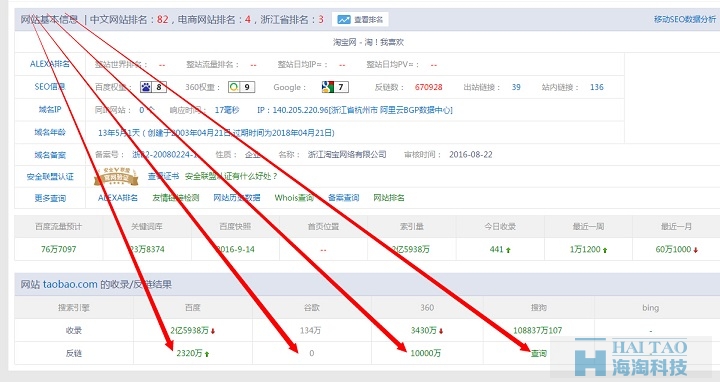Open the 移动SEO数据分析 link
The height and width of the screenshot is (382, 720).
(x=684, y=19)
